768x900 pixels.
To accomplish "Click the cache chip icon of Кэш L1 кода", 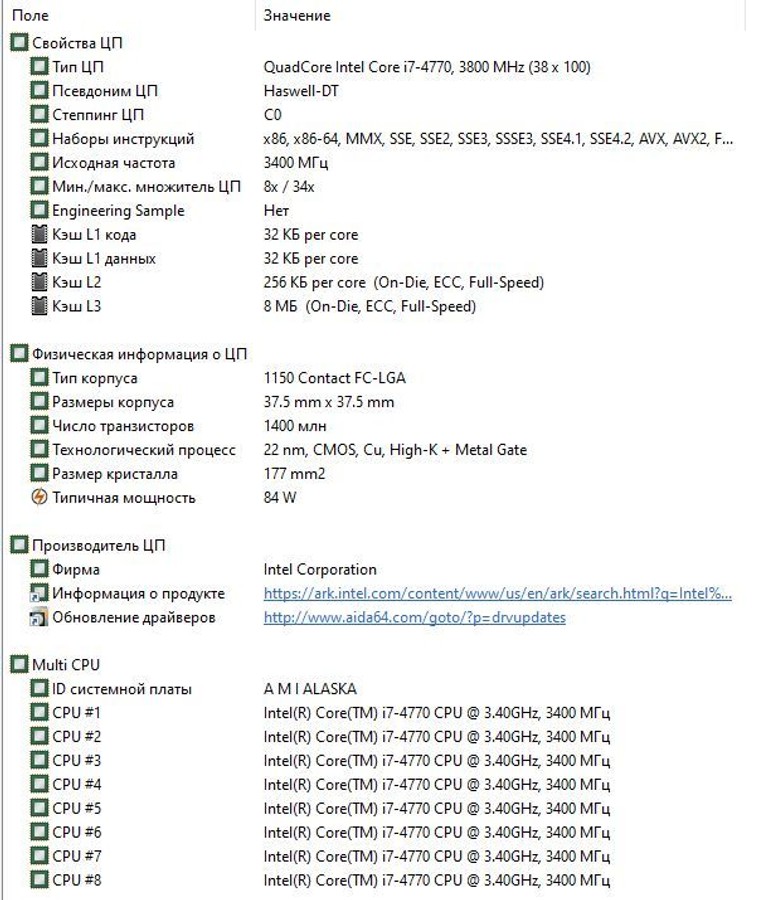I will (x=39, y=234).
